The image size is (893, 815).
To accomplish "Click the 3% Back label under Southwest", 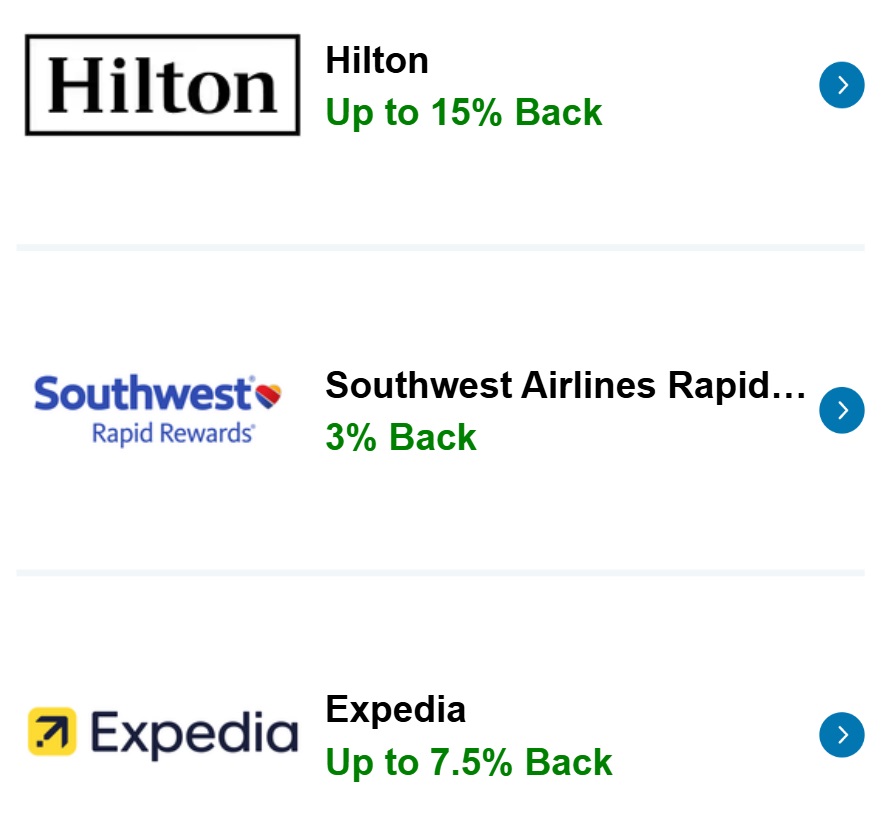I will pos(400,438).
